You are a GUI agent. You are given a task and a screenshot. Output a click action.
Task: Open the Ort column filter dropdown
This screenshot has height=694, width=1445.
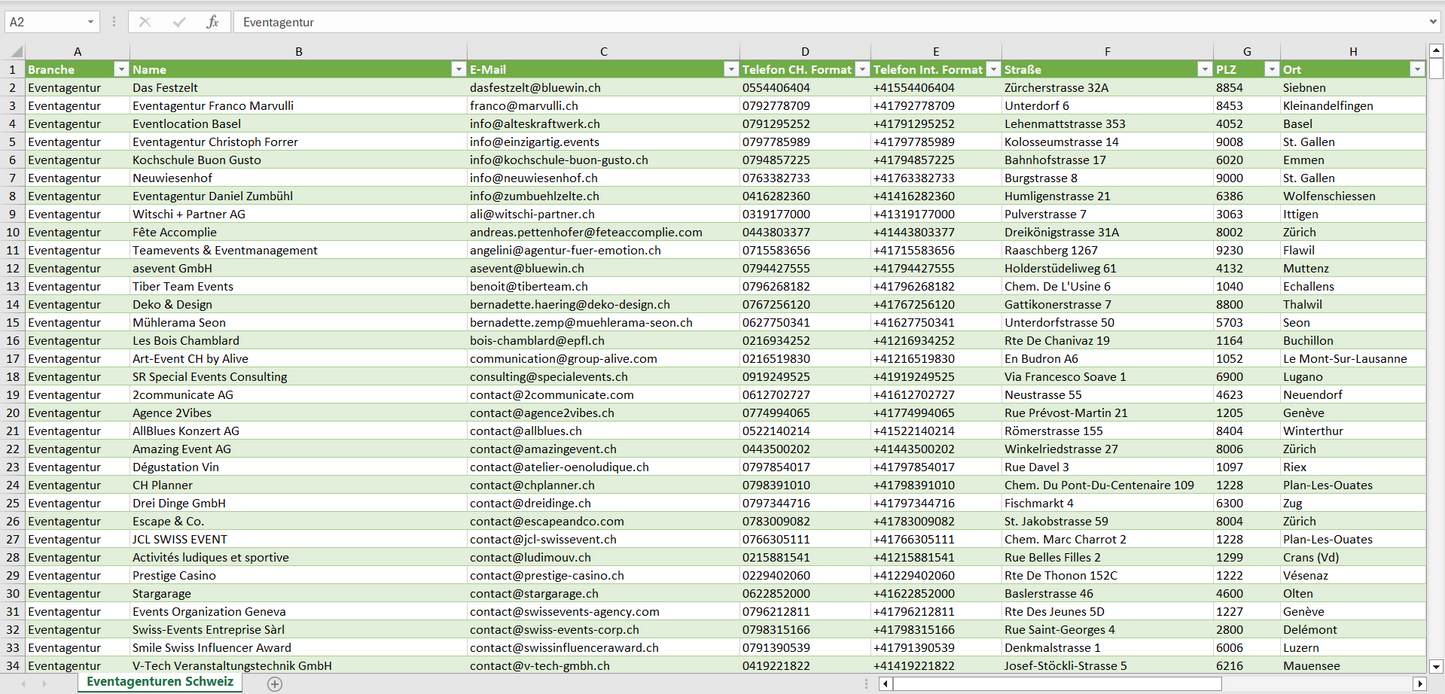[x=1417, y=70]
